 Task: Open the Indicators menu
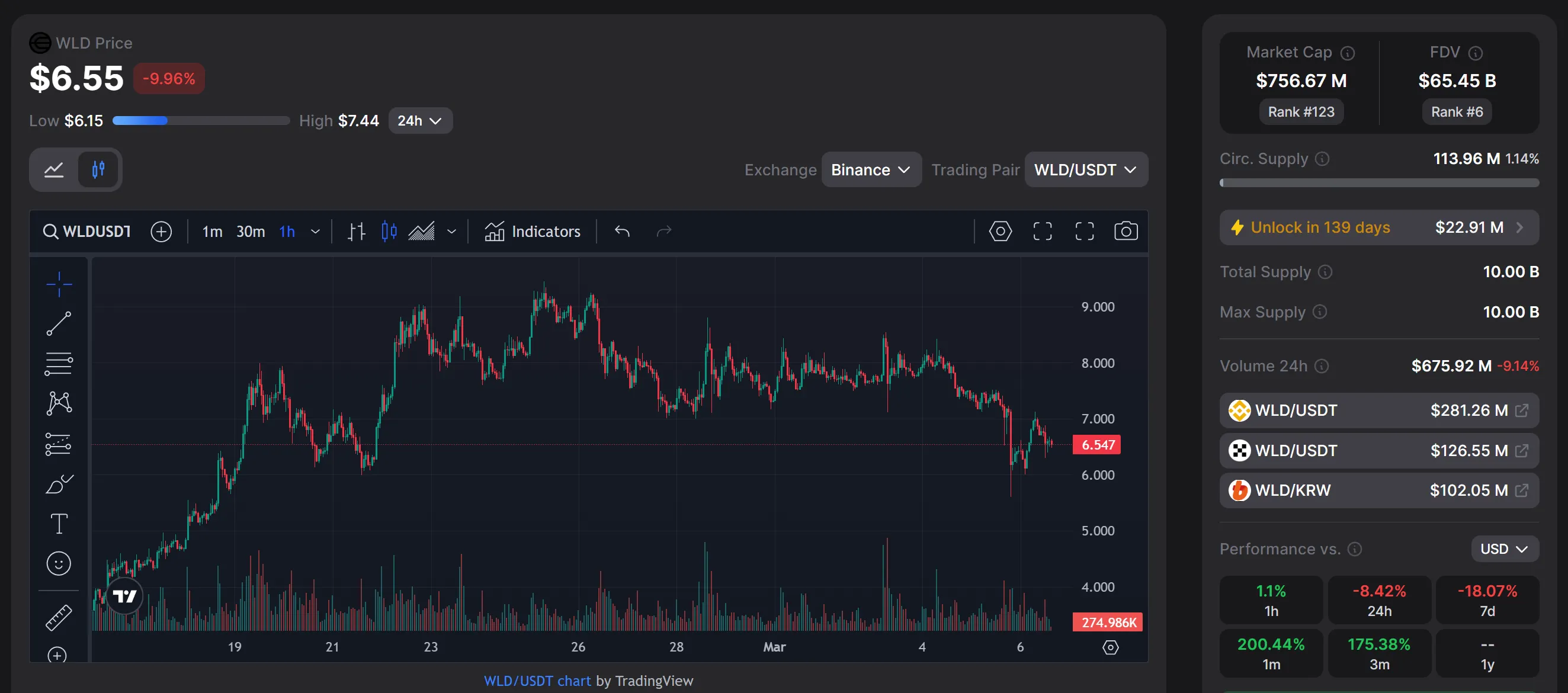tap(532, 231)
